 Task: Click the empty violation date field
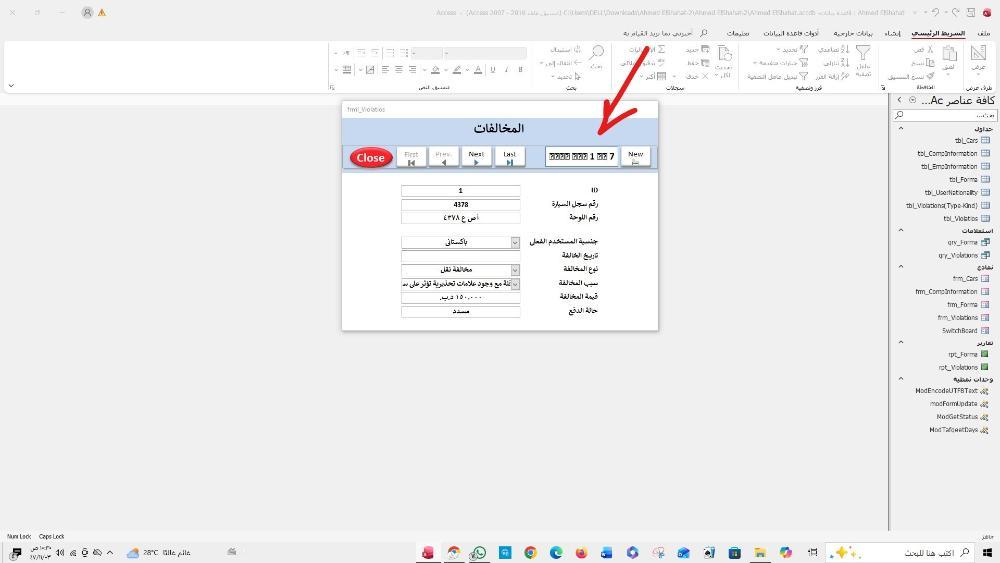coord(460,256)
